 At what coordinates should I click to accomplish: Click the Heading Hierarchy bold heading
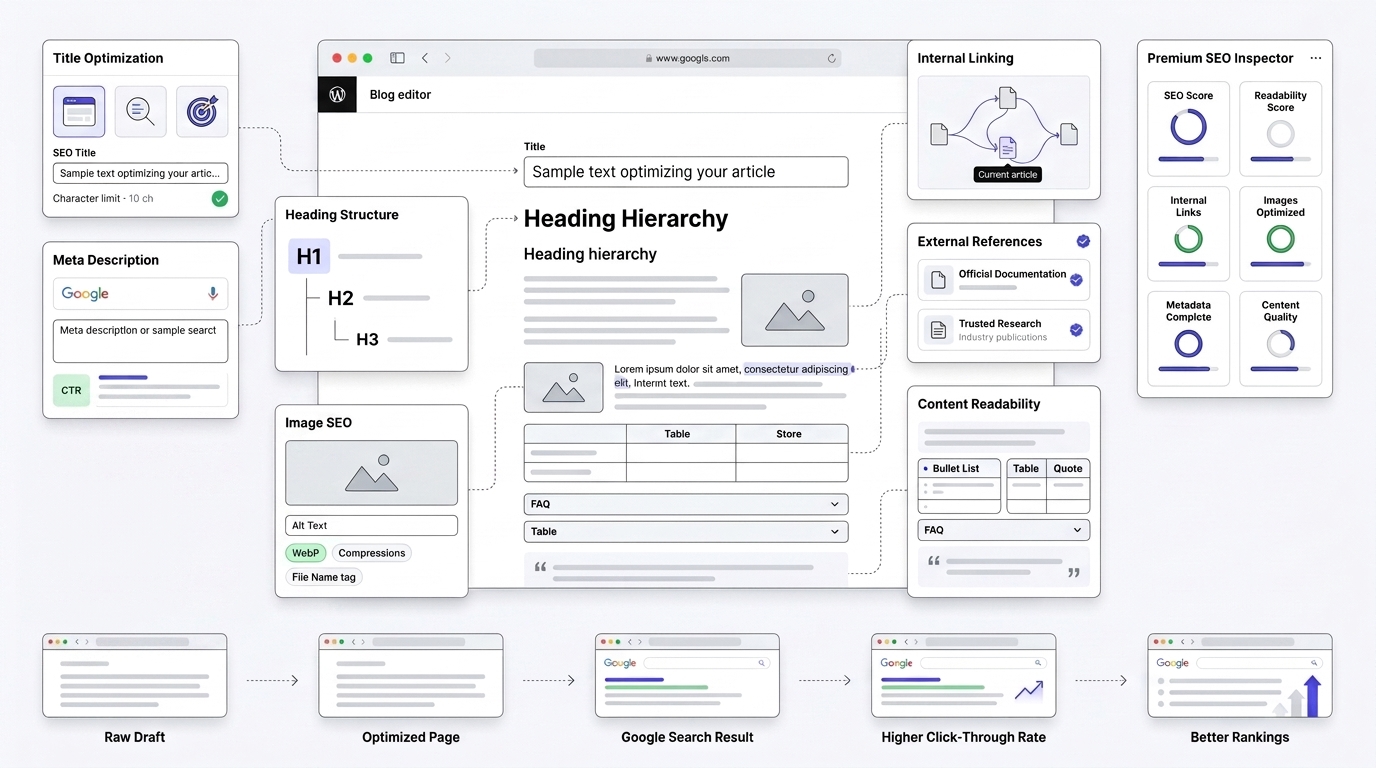pyautogui.click(x=626, y=219)
